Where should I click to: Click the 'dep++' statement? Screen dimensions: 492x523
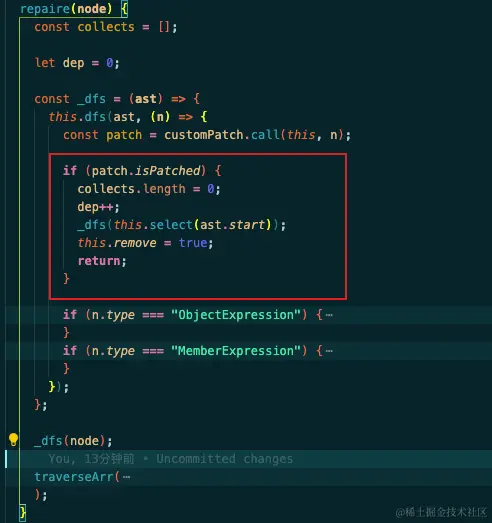coord(98,207)
